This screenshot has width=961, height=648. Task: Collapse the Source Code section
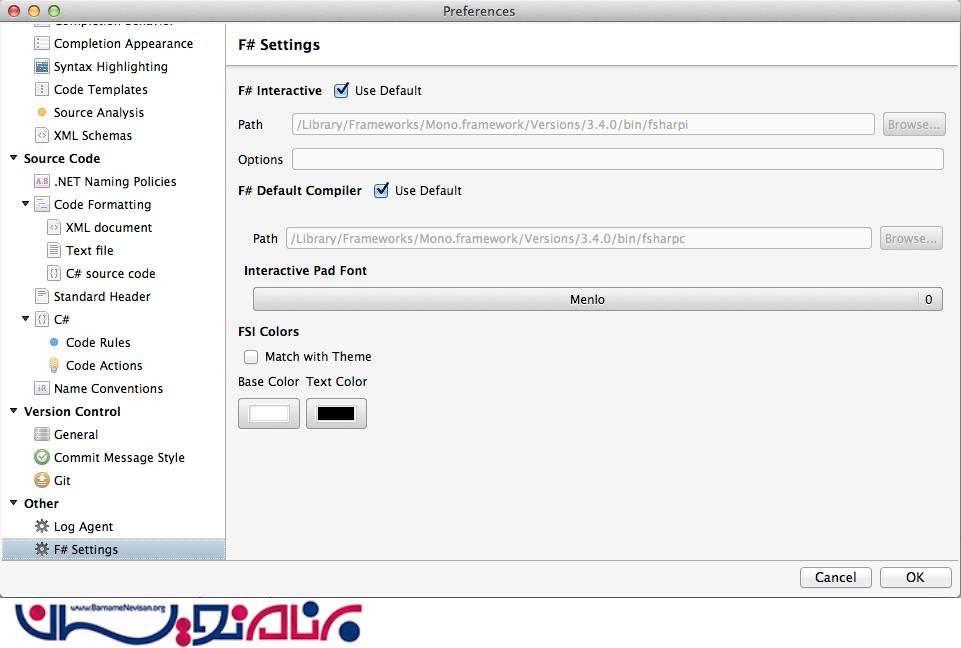13,158
